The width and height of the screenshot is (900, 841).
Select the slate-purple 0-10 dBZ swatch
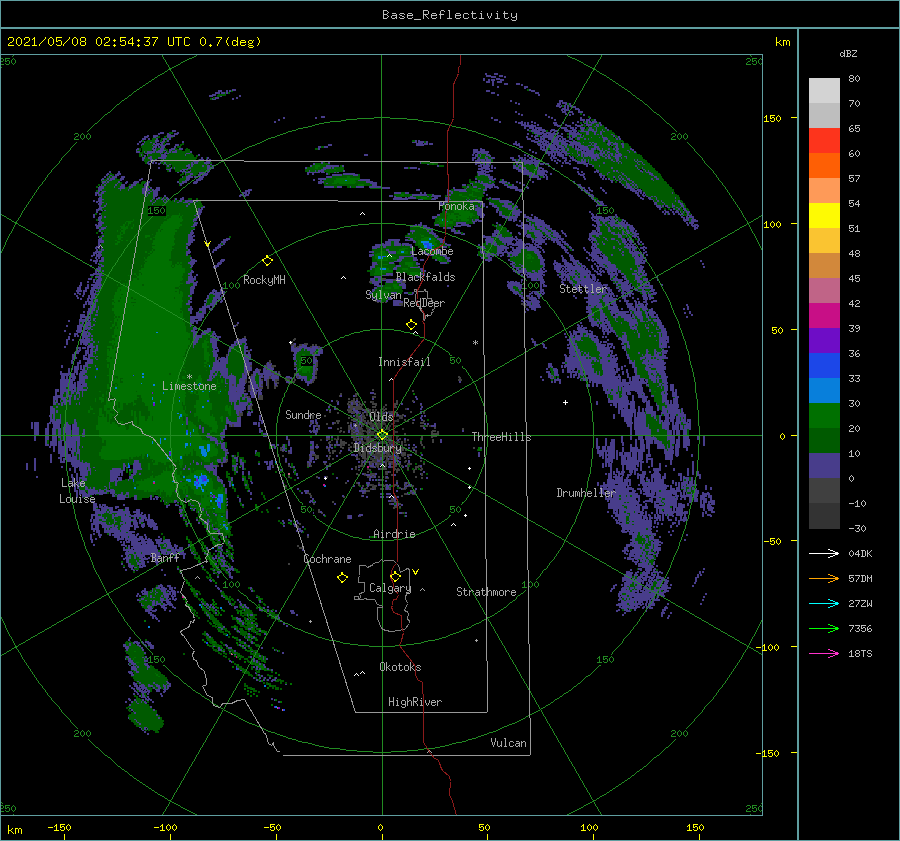coord(824,466)
